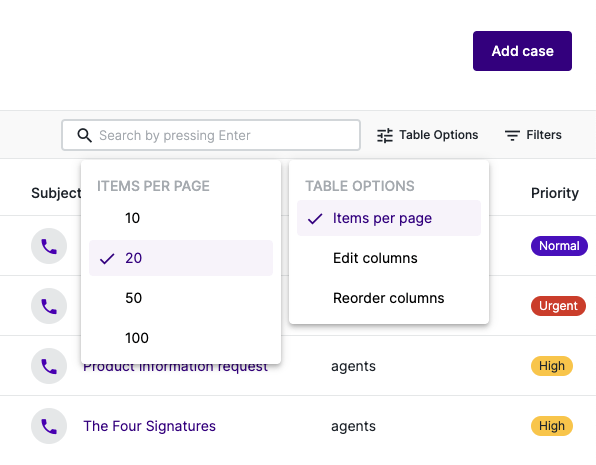Click phone icon beside The Four Signatures
The image size is (596, 465).
49,426
